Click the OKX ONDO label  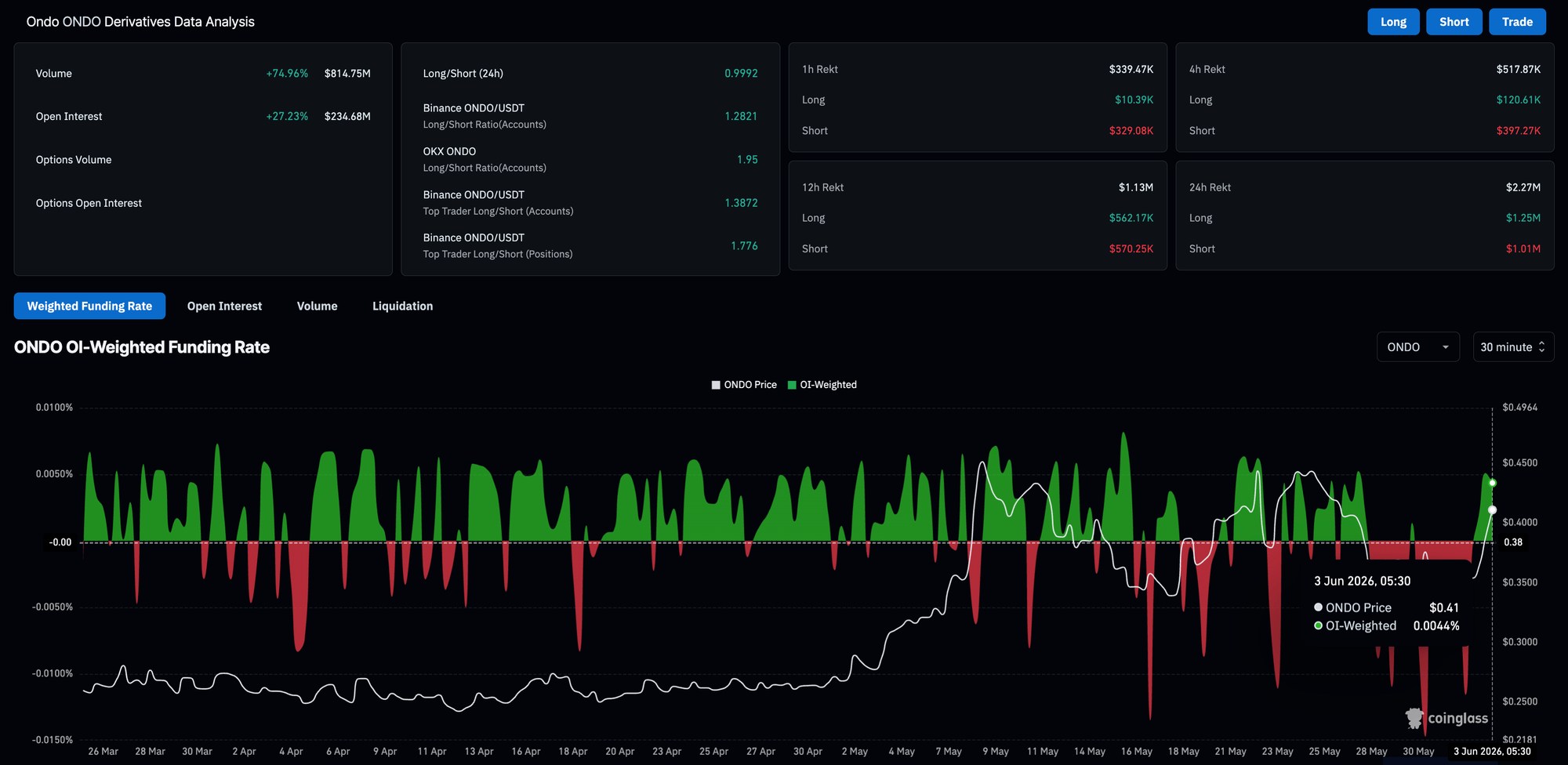pos(449,151)
